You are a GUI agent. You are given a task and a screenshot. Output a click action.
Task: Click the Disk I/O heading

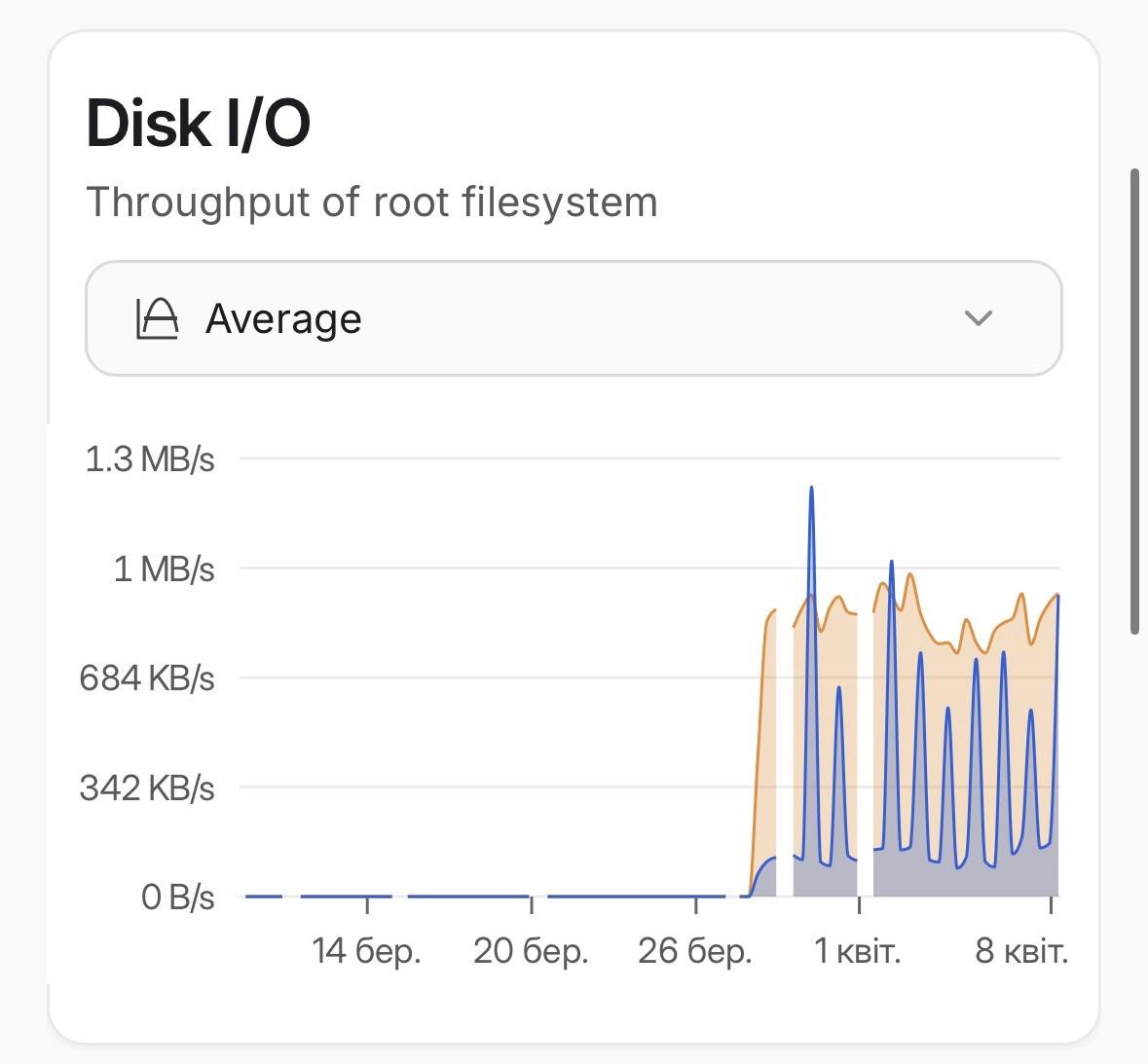click(x=199, y=124)
